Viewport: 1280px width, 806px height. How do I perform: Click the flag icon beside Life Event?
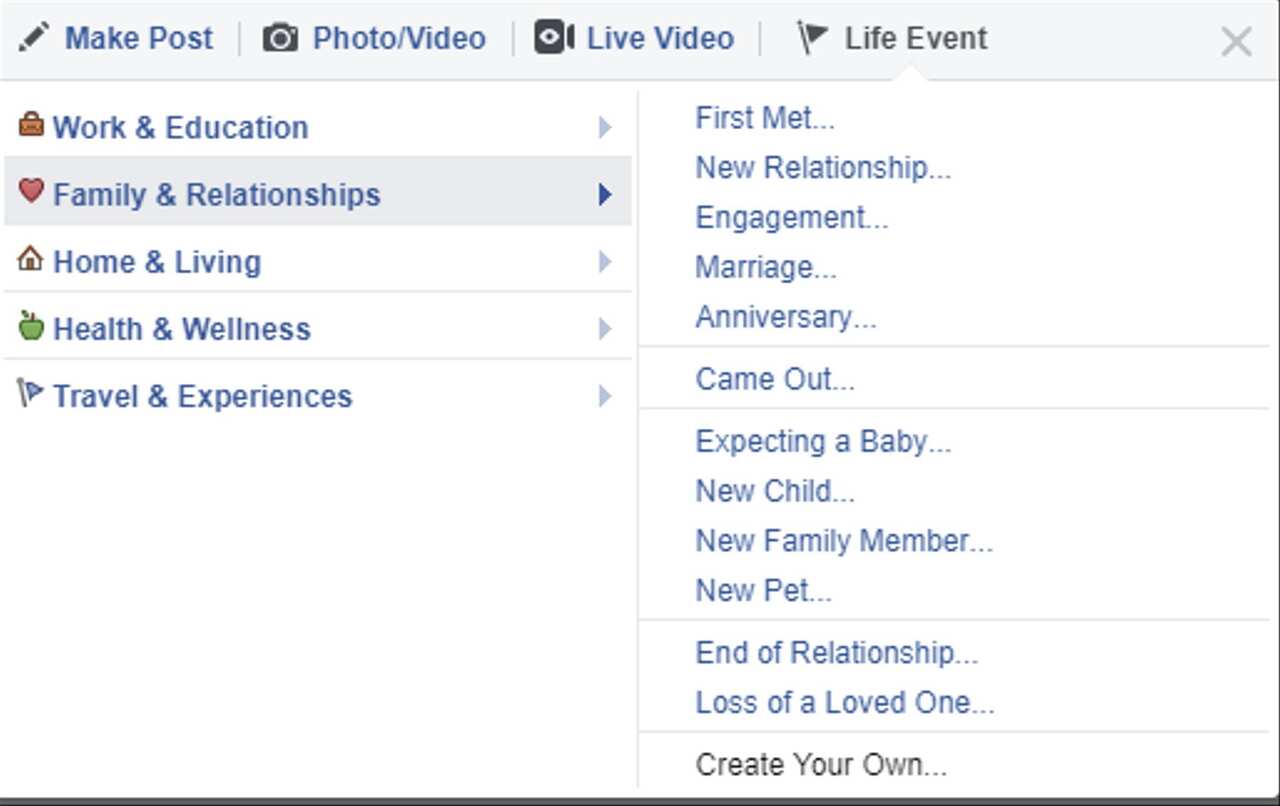(x=811, y=38)
